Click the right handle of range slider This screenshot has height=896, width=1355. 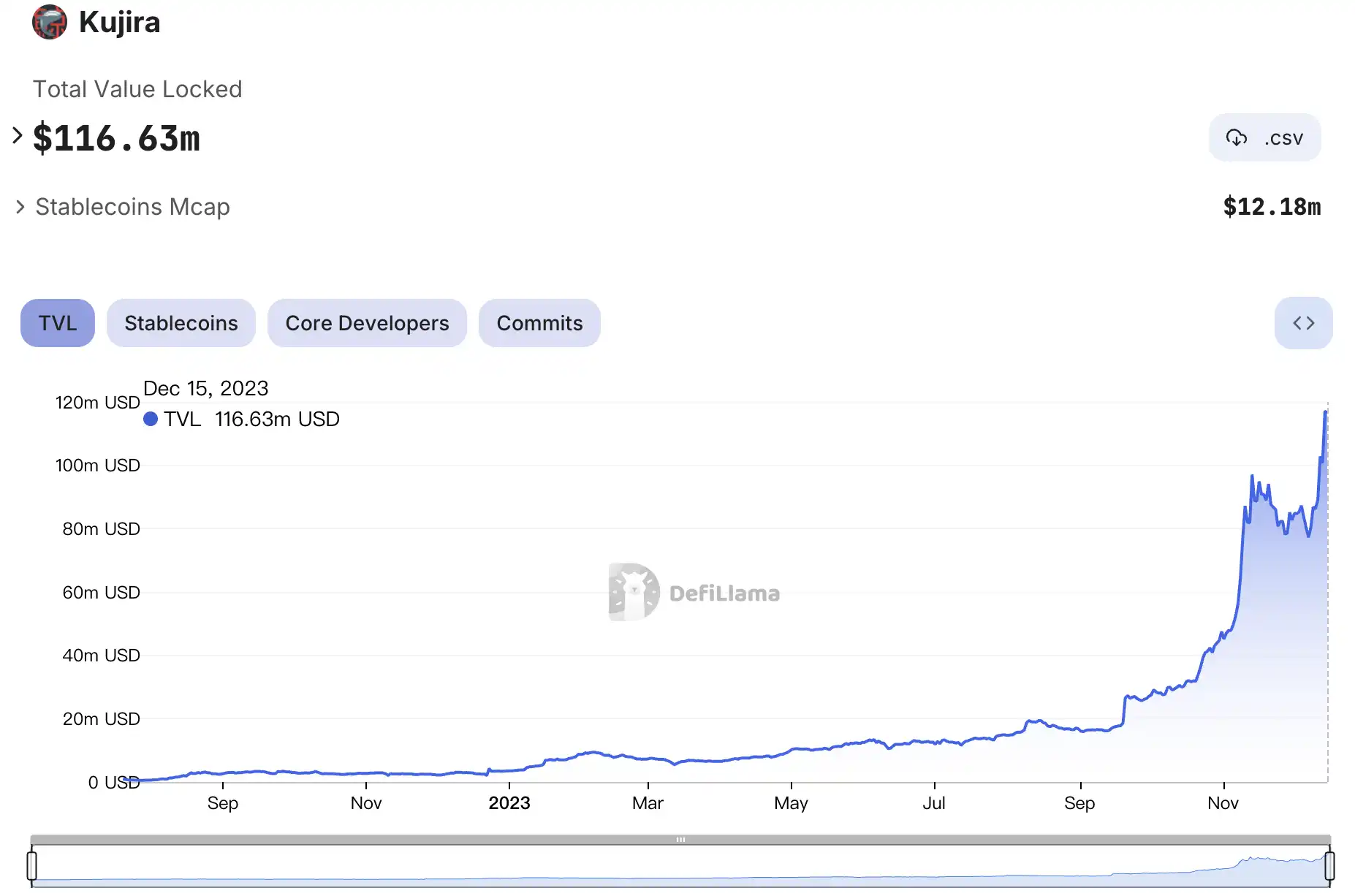(1329, 865)
